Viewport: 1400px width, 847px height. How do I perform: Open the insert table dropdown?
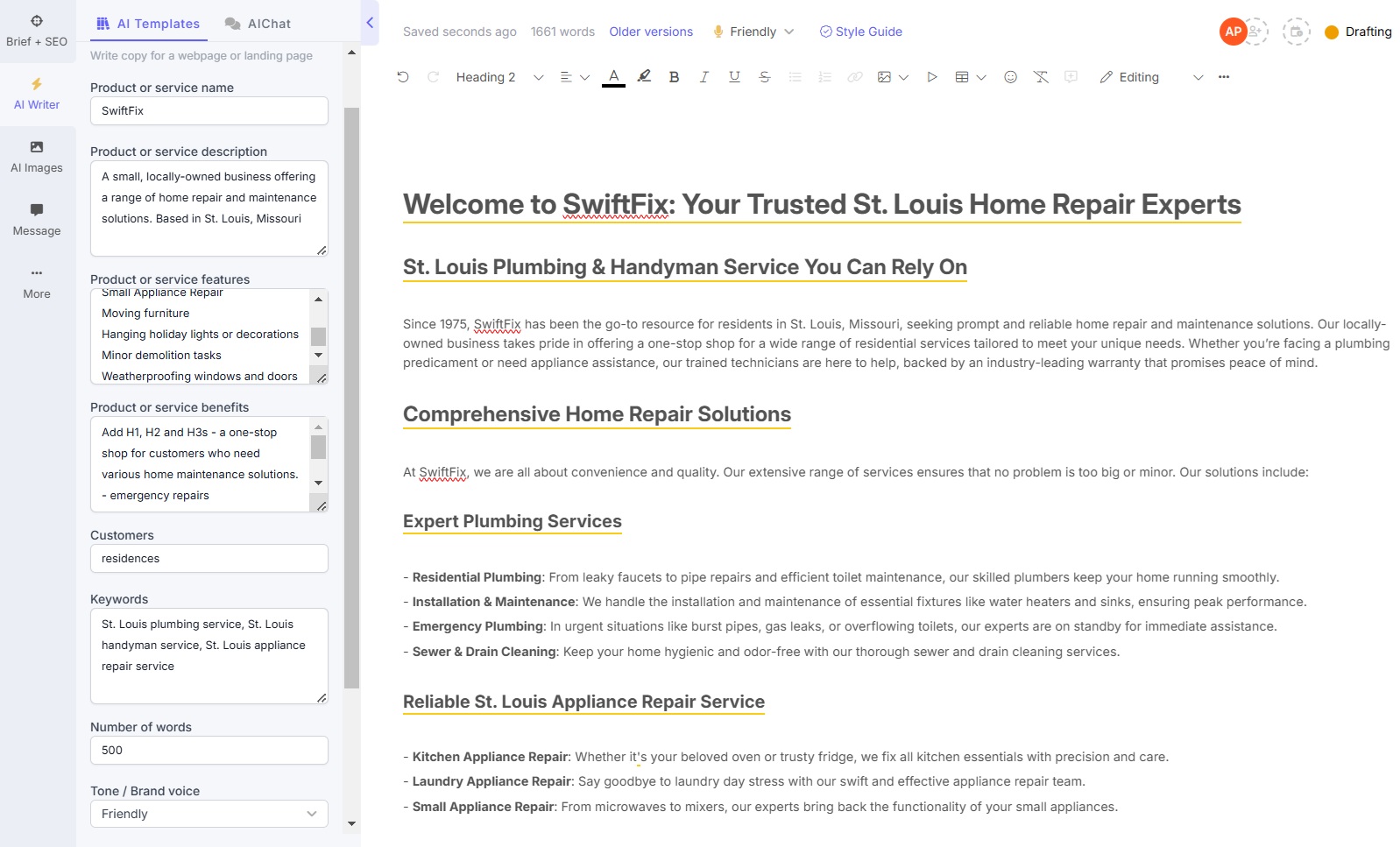[970, 77]
